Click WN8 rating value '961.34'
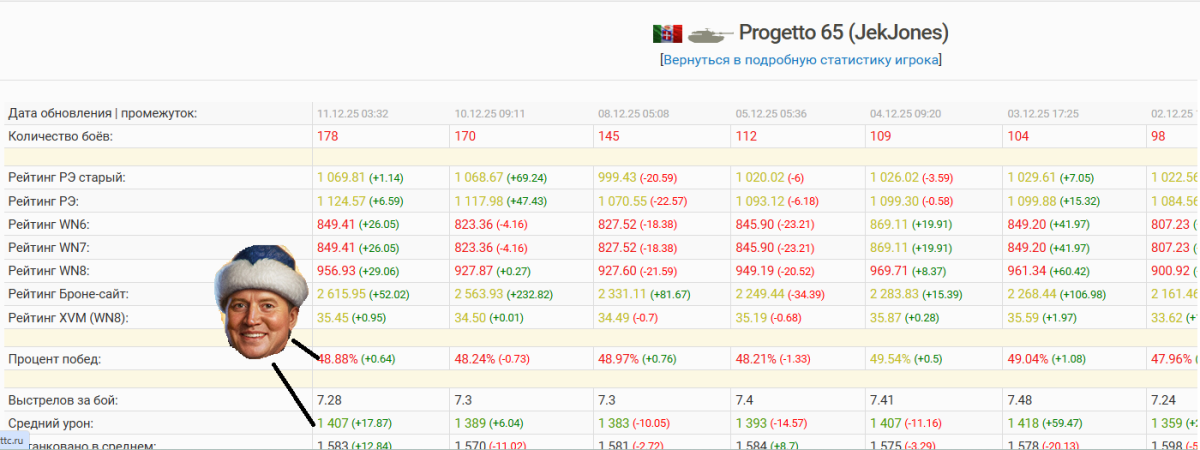The height and width of the screenshot is (450, 1200). click(1027, 271)
